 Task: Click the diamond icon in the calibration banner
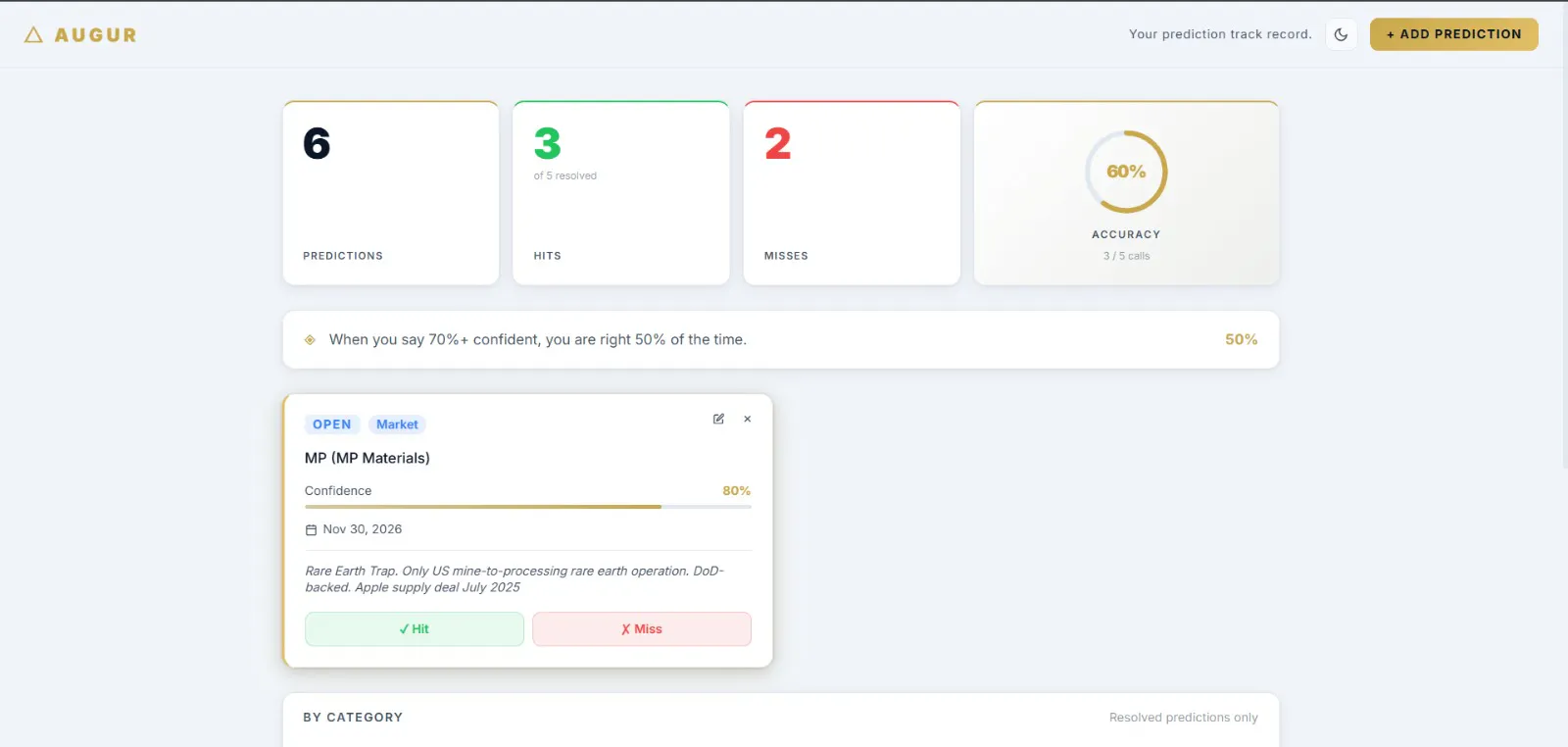click(x=310, y=340)
